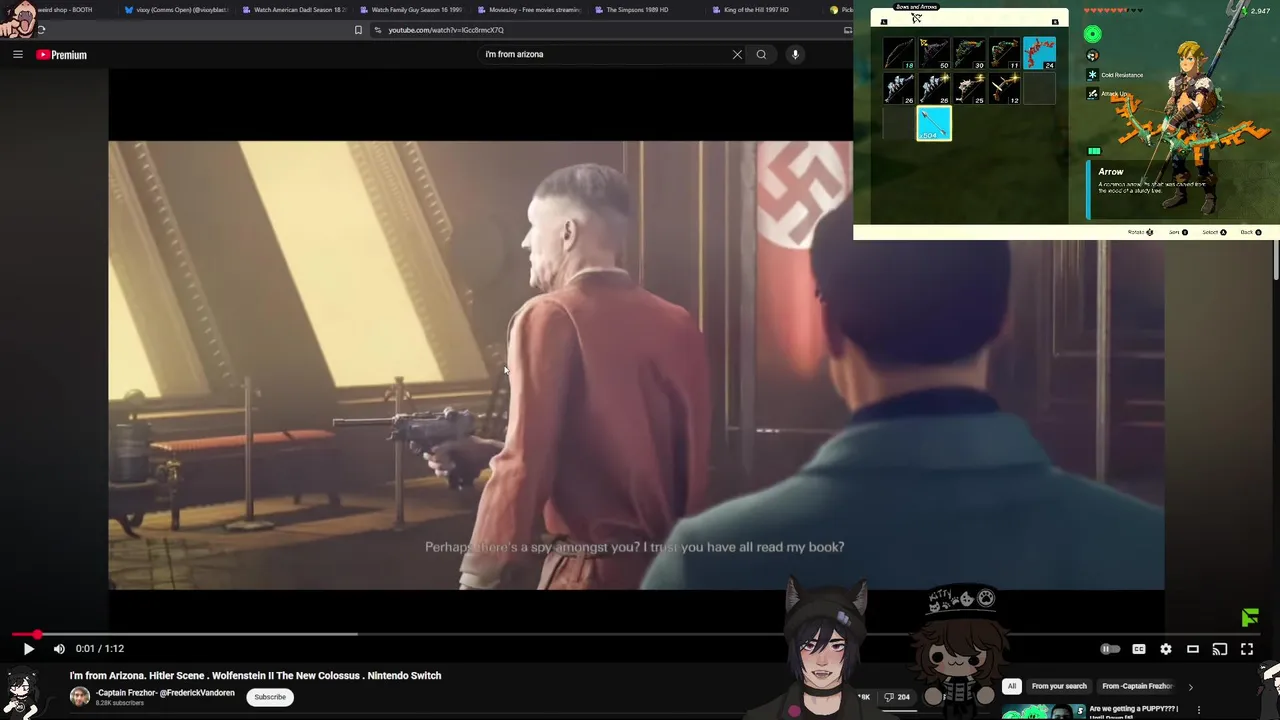Select the All filter chip
This screenshot has height=720, width=1280.
coord(1012,686)
